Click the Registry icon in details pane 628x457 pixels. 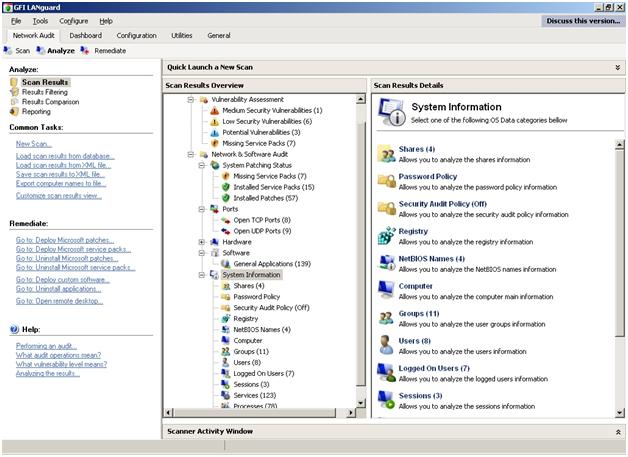tap(386, 236)
